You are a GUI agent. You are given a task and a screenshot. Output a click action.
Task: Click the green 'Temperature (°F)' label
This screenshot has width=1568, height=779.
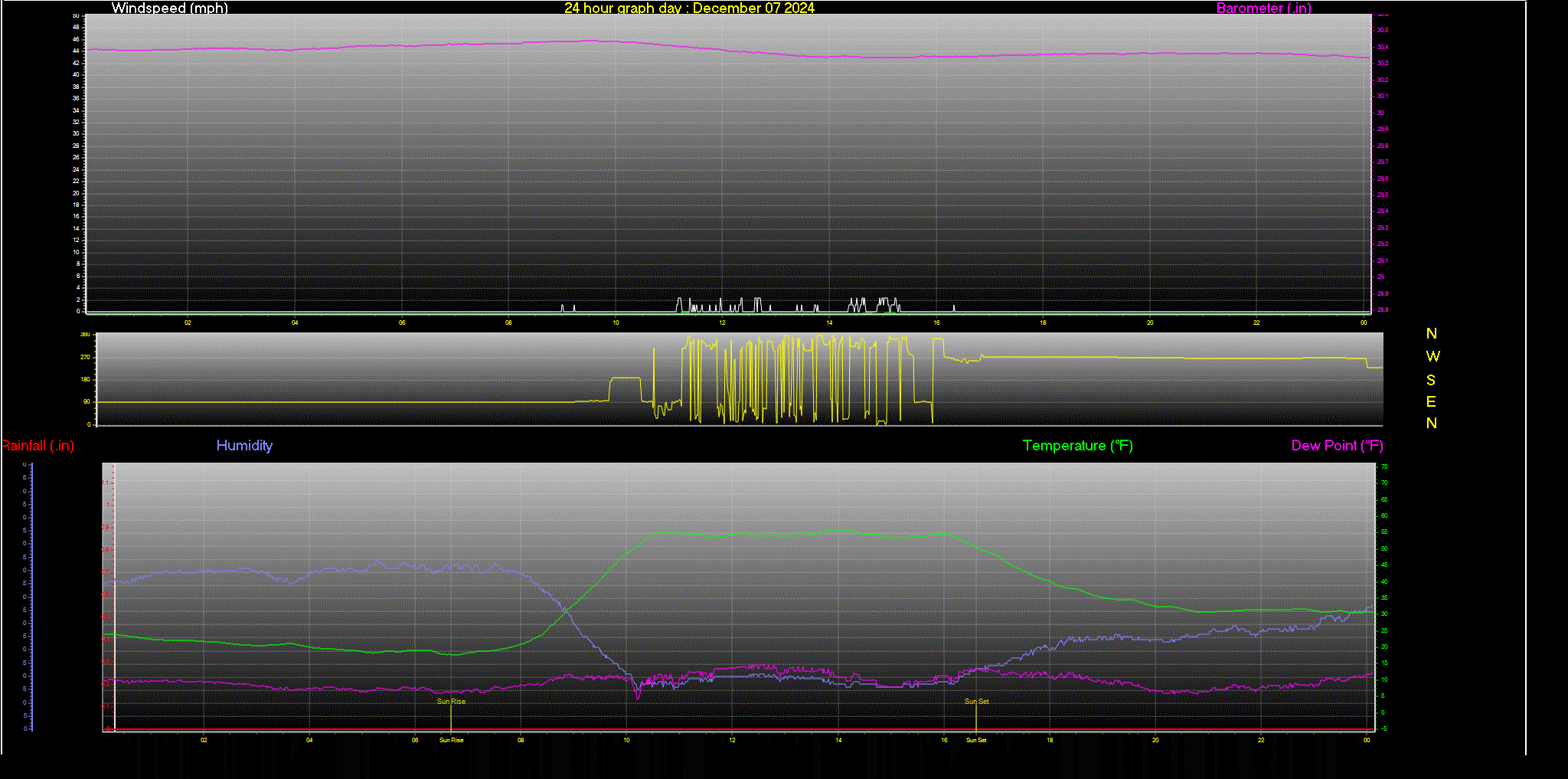[1077, 446]
